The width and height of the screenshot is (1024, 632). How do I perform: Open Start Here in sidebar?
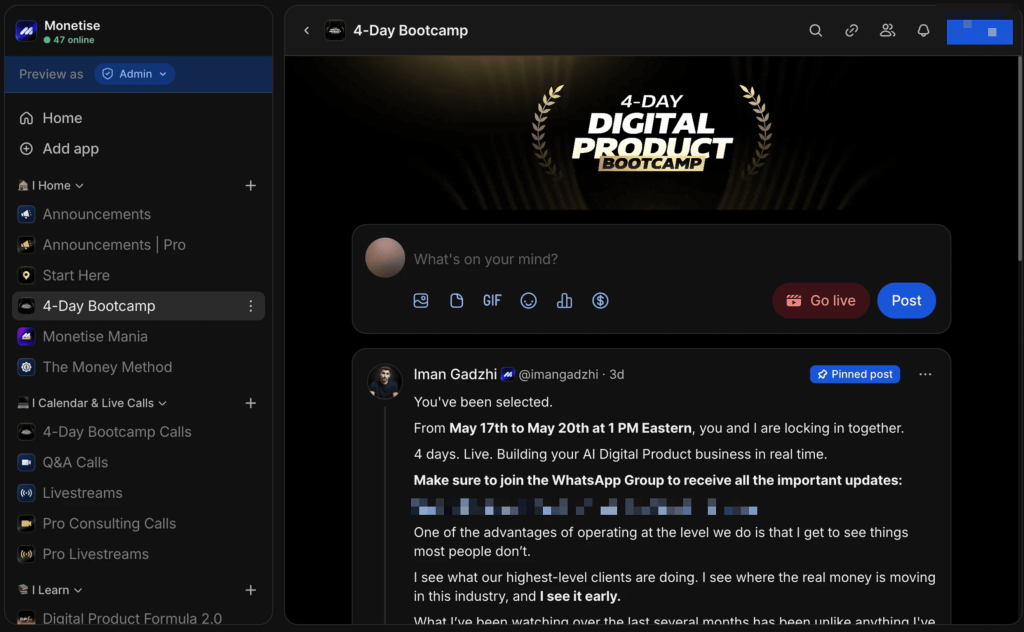click(138, 276)
